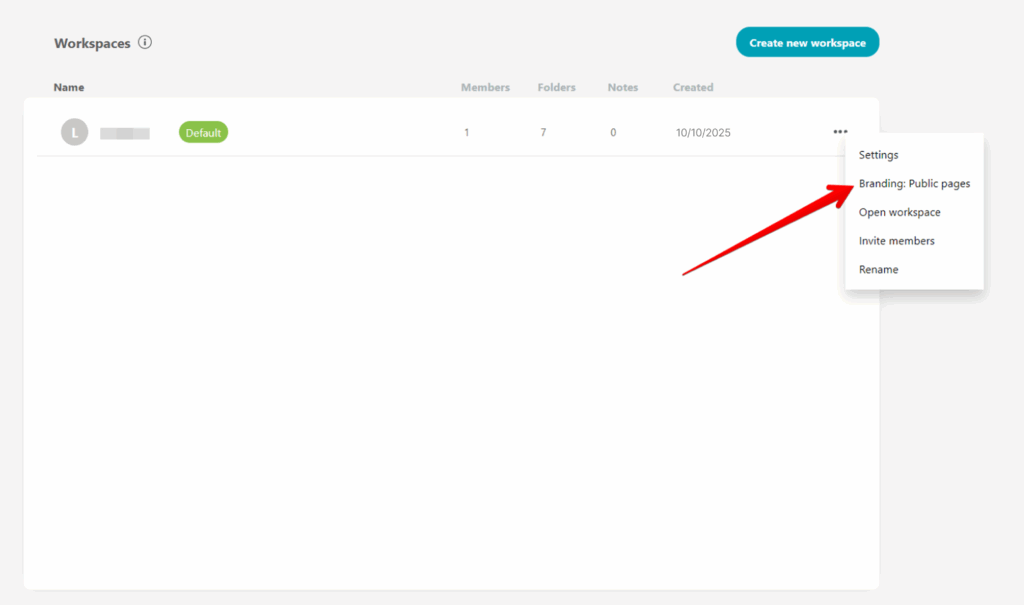Click the Created column header
The height and width of the screenshot is (605, 1024).
point(692,87)
